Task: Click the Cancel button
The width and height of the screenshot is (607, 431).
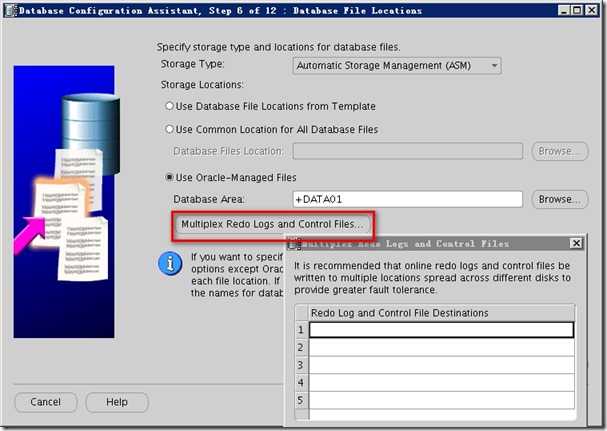Action: tap(46, 402)
